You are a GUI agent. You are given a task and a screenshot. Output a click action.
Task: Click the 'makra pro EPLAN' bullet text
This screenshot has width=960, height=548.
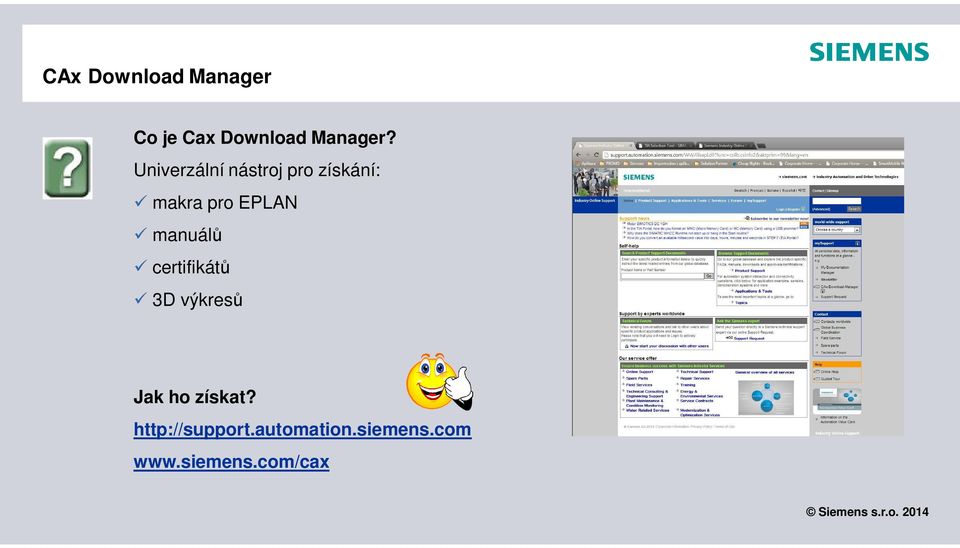coord(225,203)
